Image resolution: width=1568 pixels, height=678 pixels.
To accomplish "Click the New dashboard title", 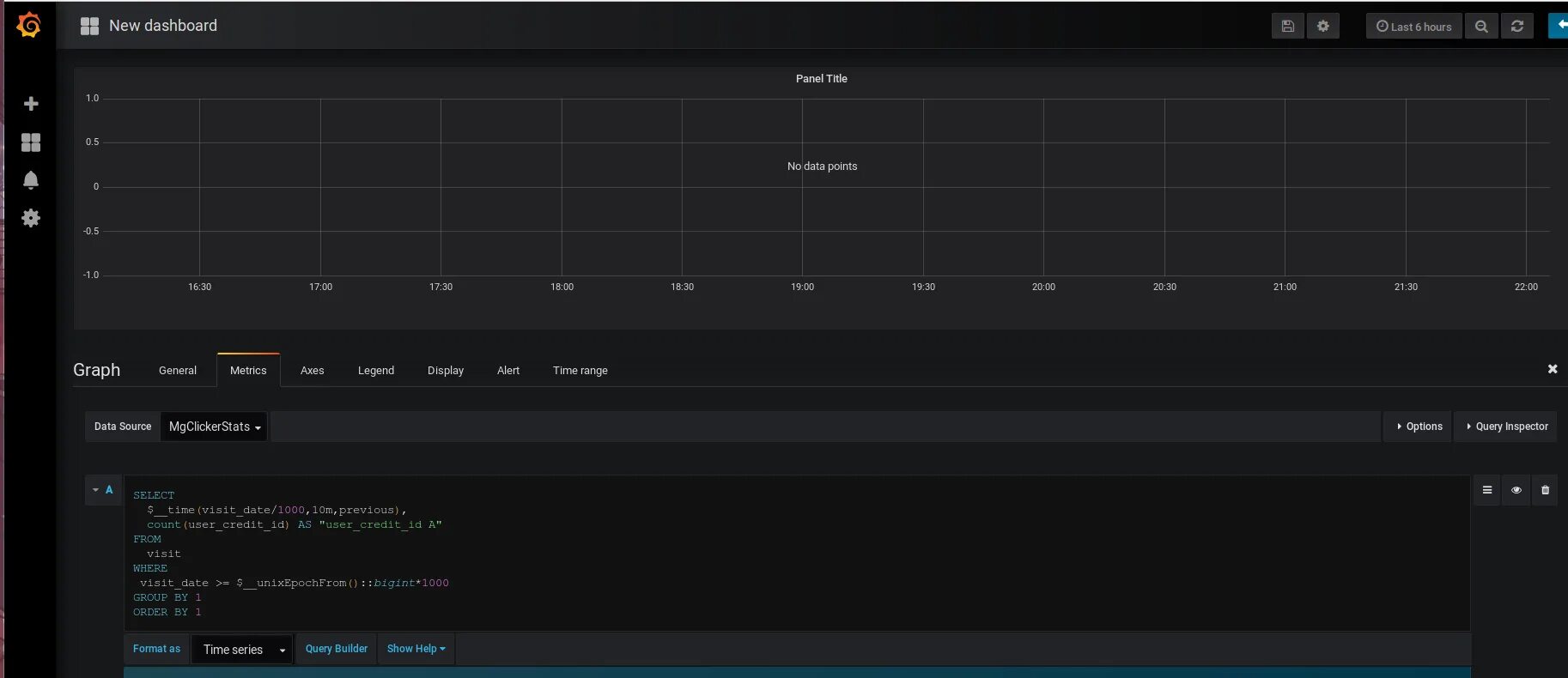I will point(163,26).
